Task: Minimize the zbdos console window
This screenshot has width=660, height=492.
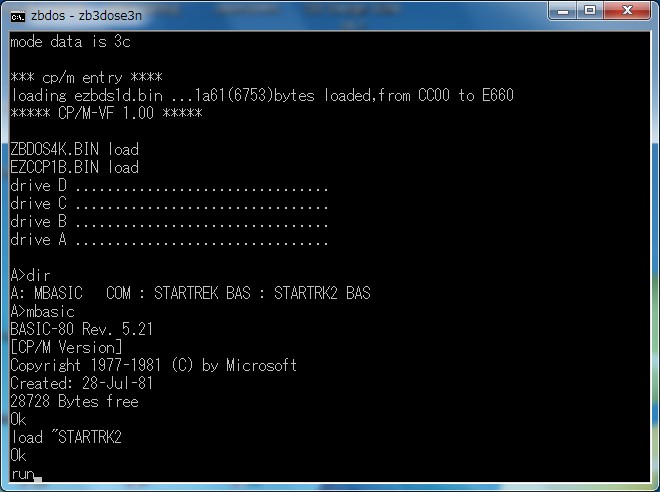Action: point(563,10)
